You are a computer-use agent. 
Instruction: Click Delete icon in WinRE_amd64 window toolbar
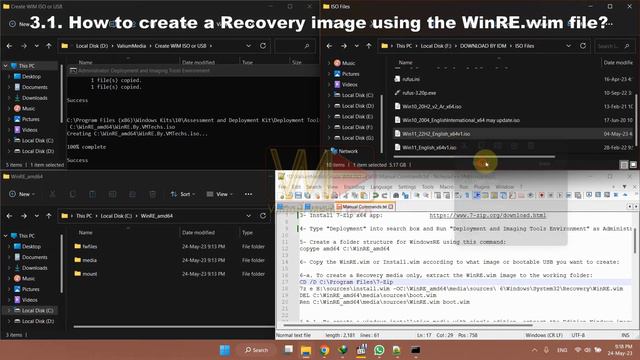153,194
